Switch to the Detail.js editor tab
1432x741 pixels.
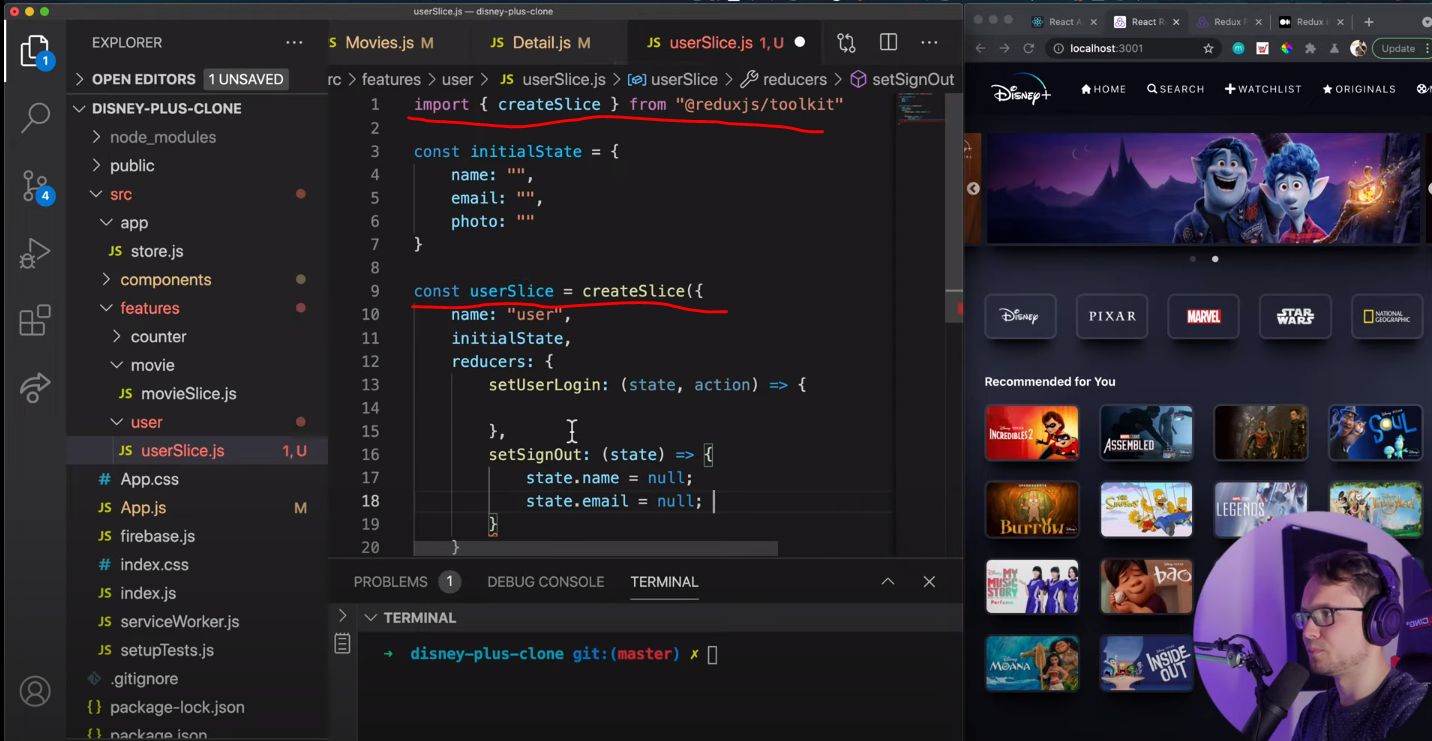(541, 43)
